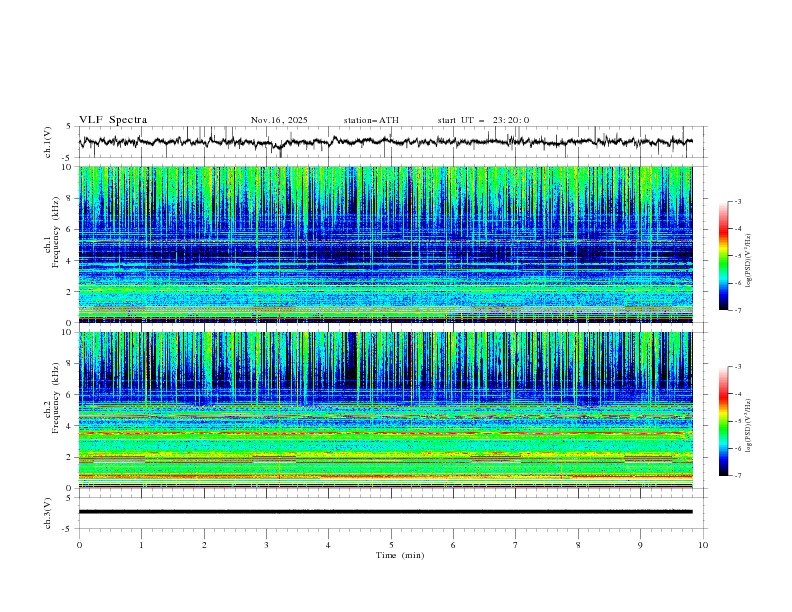Screen dimensions: 792x612
Task: Click the ch.3 flat voltage trace
Action: tap(386, 512)
